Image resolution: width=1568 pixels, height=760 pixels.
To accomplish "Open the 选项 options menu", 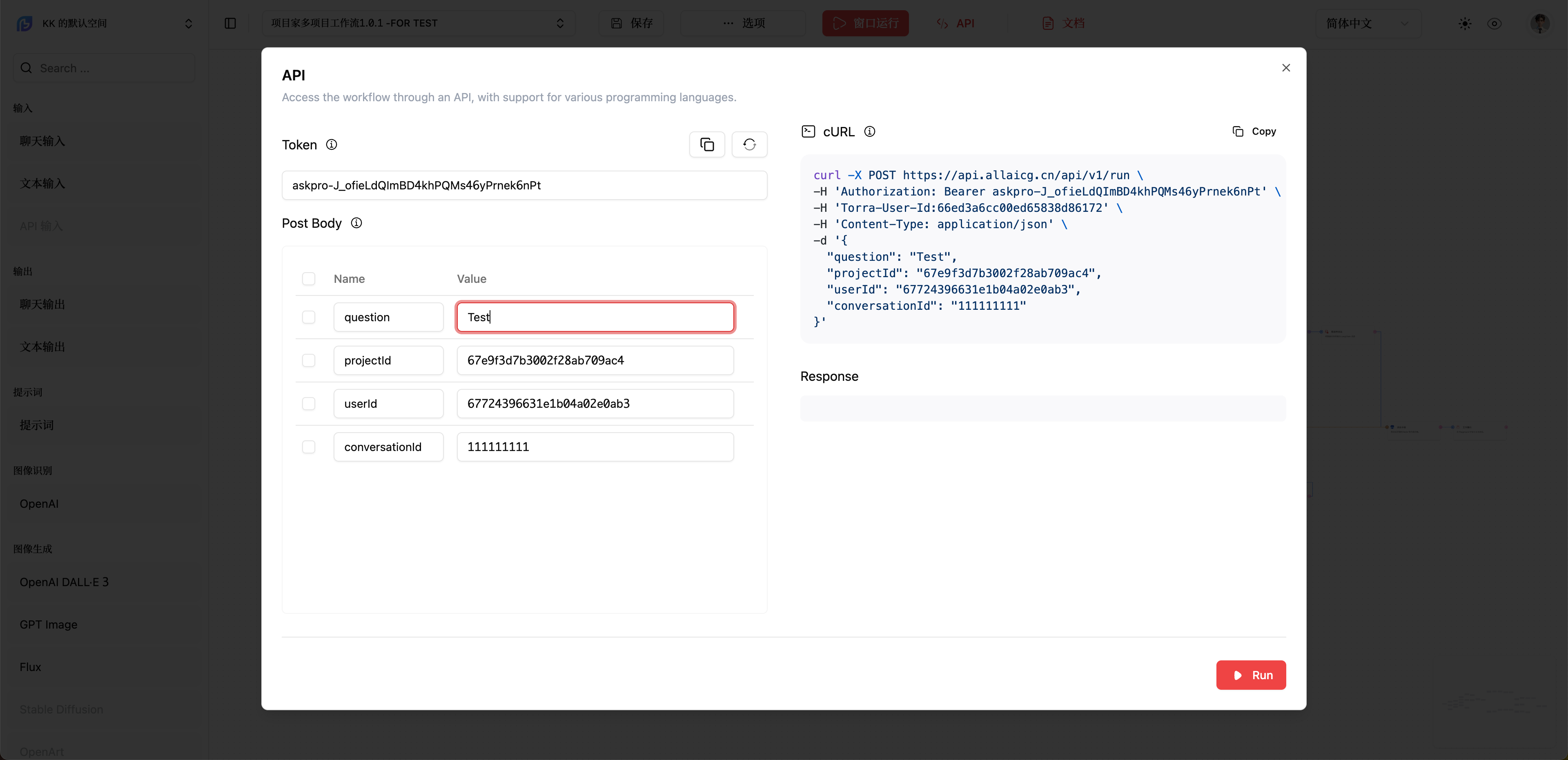I will 743,23.
